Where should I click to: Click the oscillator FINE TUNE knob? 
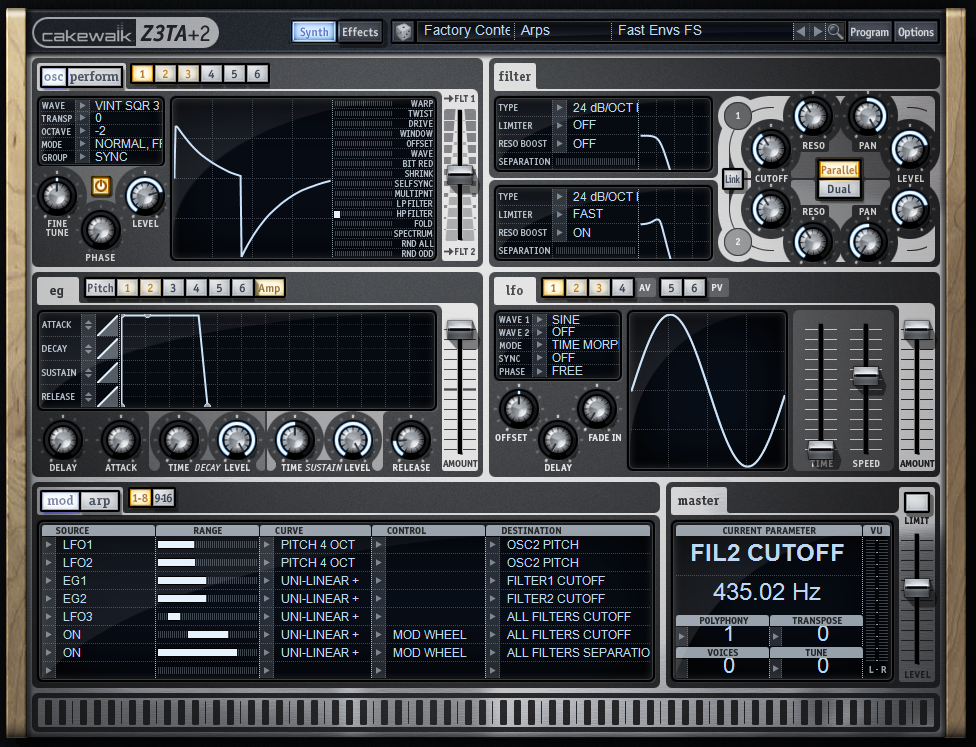click(57, 196)
